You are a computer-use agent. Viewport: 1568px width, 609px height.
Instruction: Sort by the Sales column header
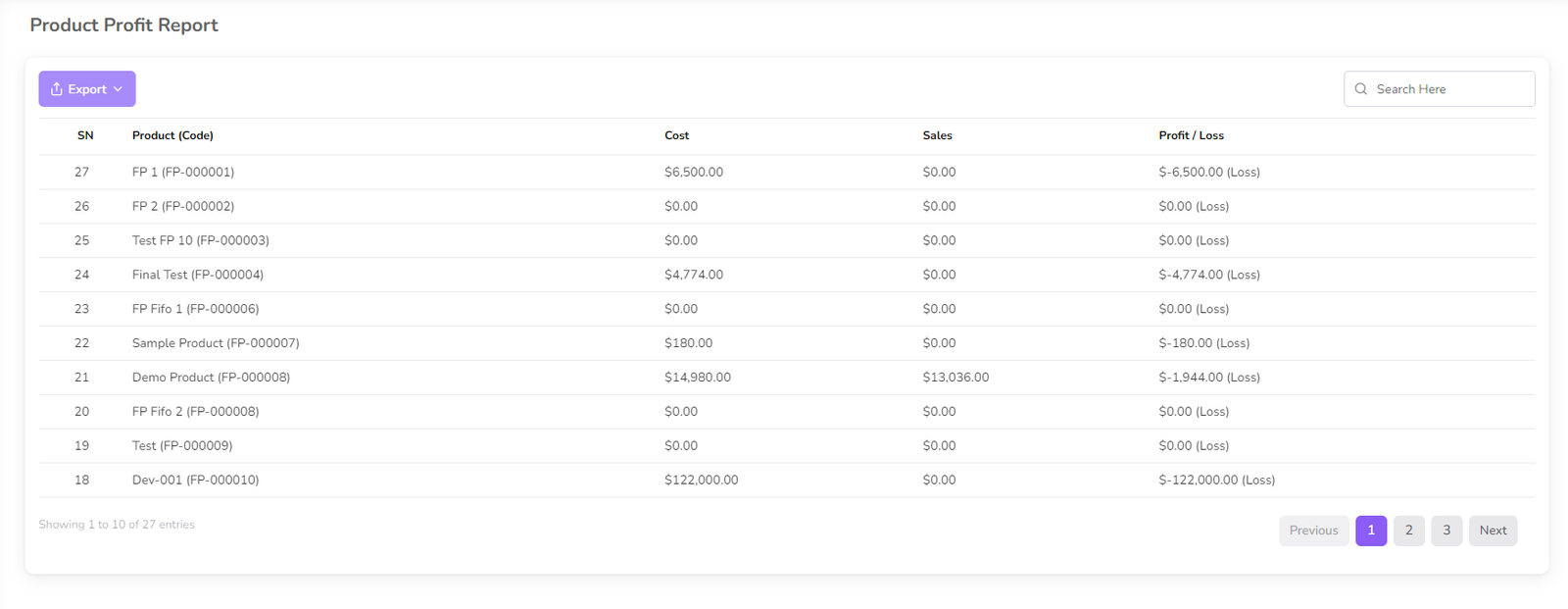click(x=937, y=135)
